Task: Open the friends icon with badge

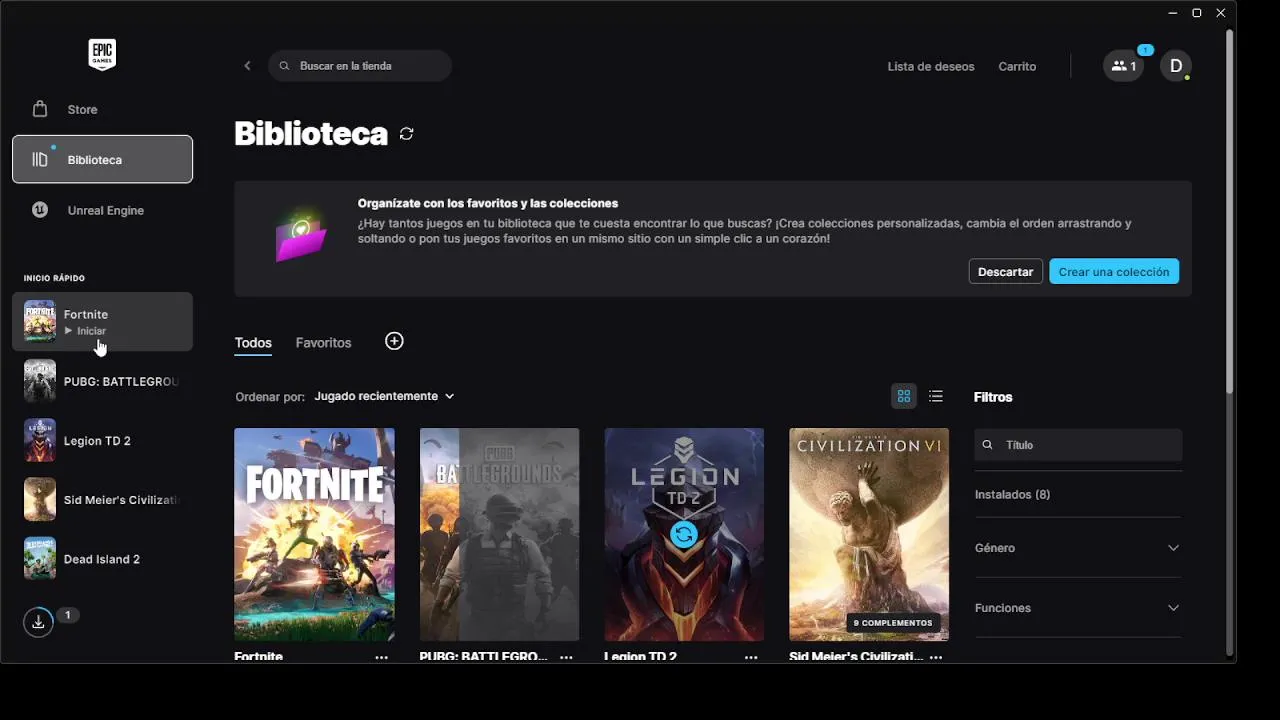Action: coord(1124,66)
